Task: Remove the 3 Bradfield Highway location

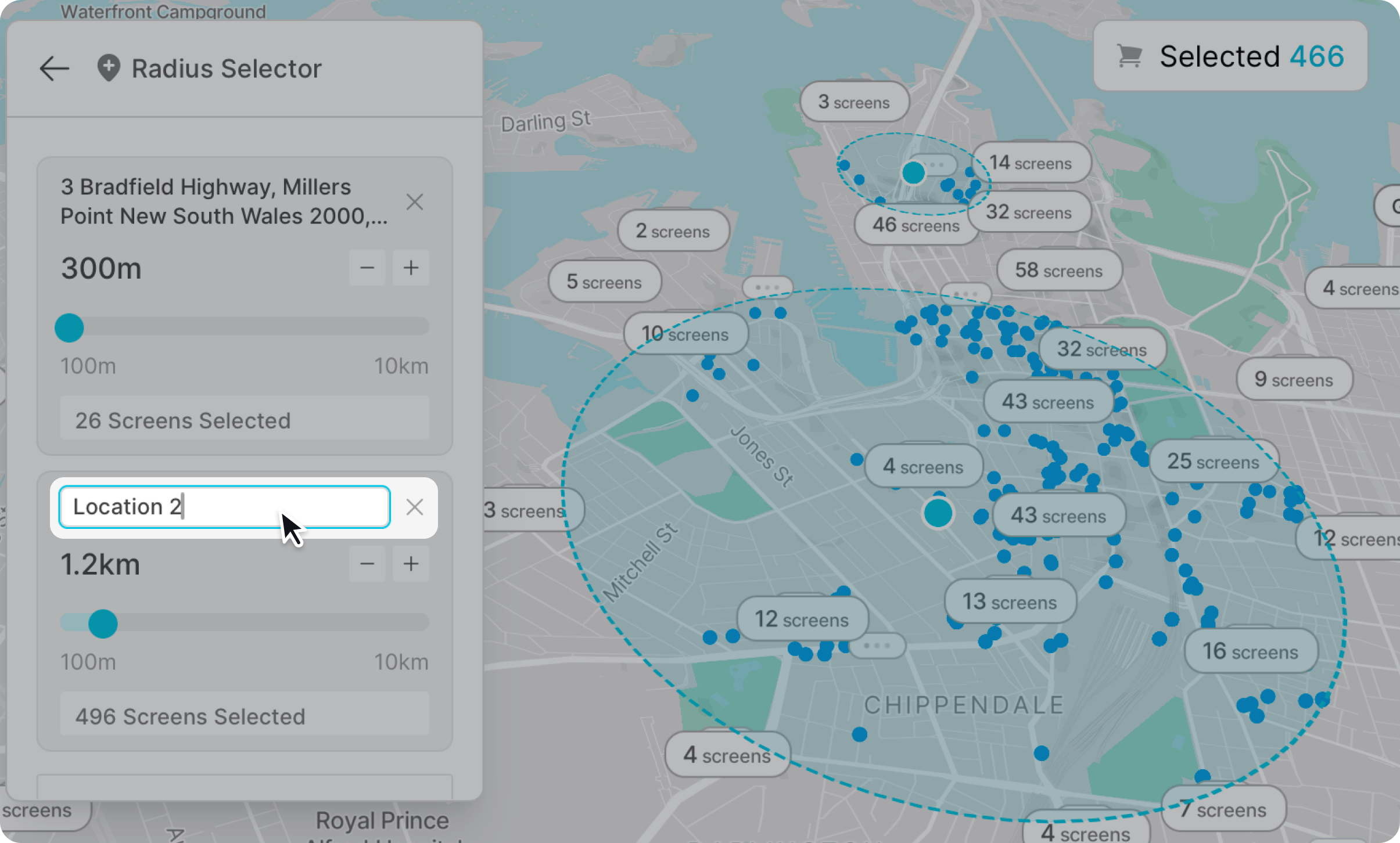Action: [x=415, y=202]
